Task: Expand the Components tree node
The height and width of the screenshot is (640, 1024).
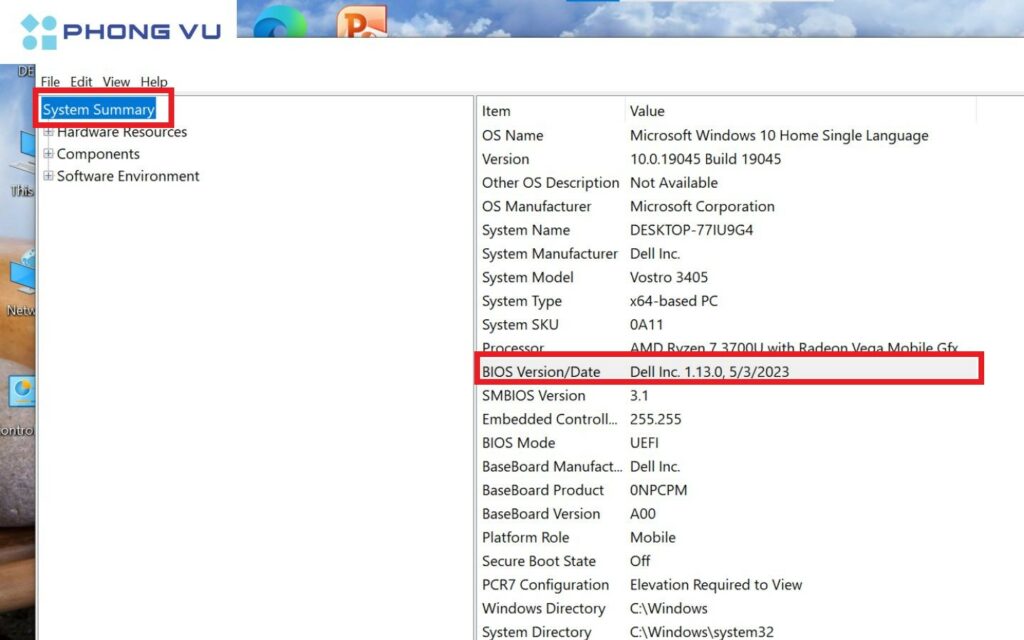Action: (48, 154)
